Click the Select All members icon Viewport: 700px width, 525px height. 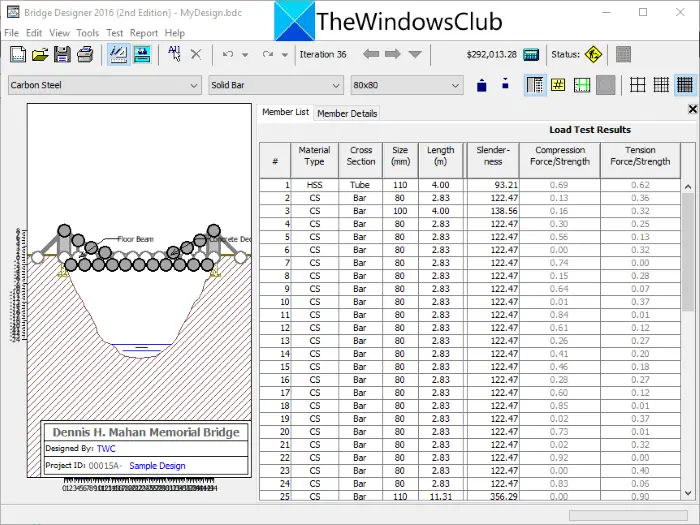point(174,54)
